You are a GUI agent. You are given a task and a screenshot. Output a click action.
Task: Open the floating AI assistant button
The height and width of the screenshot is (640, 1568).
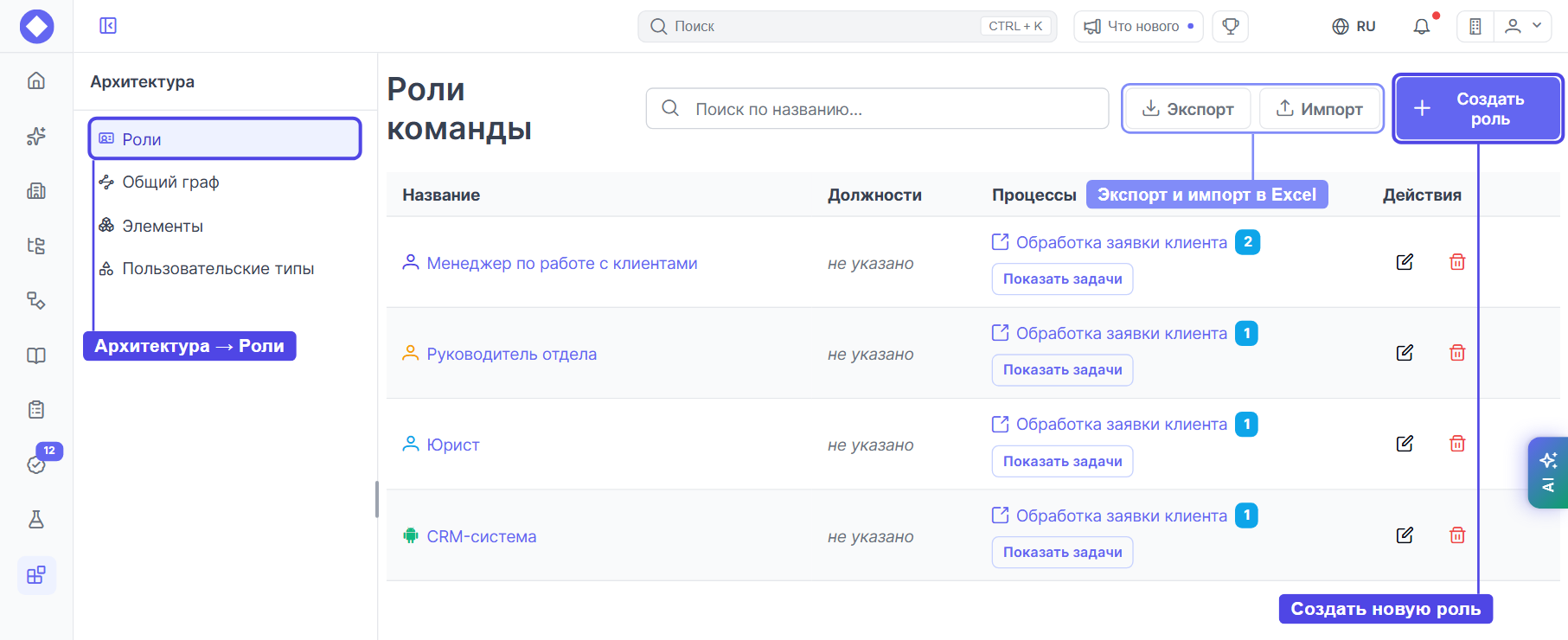[1548, 472]
